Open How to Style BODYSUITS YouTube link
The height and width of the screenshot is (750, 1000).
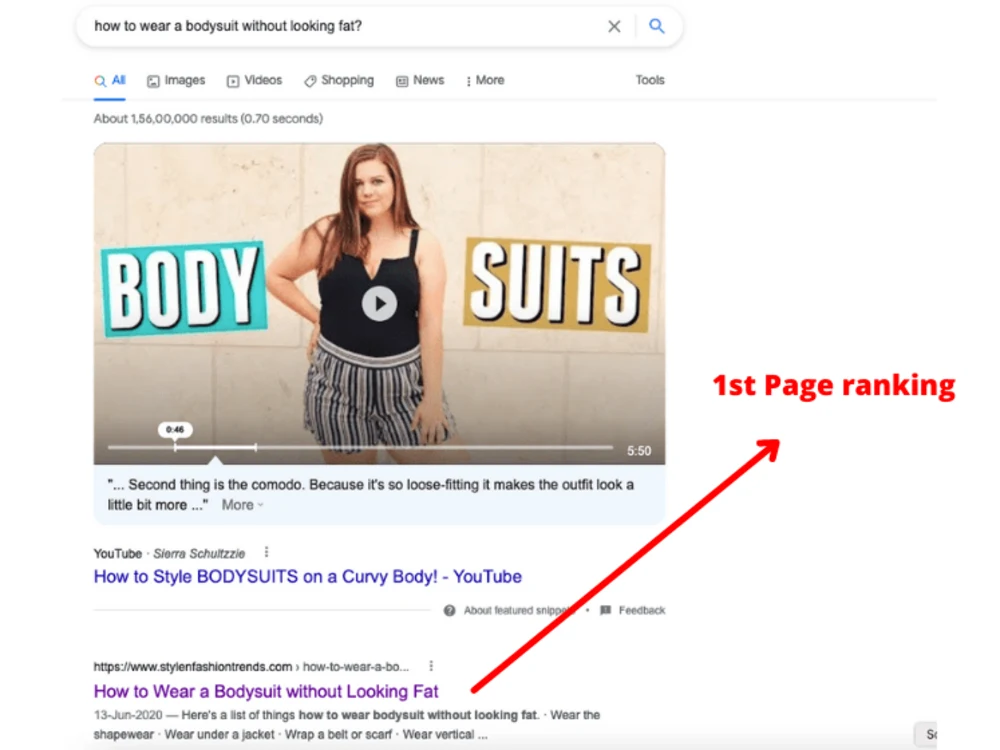click(x=307, y=577)
